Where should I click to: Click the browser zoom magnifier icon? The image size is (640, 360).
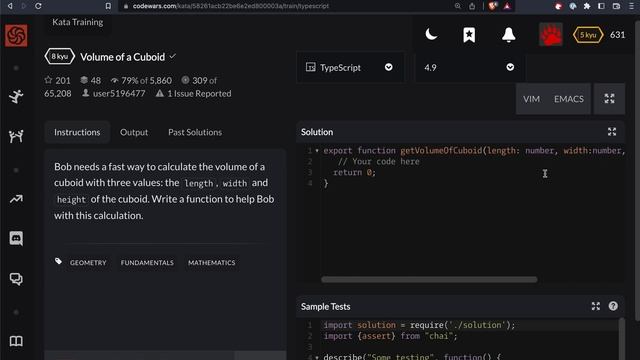[458, 6]
